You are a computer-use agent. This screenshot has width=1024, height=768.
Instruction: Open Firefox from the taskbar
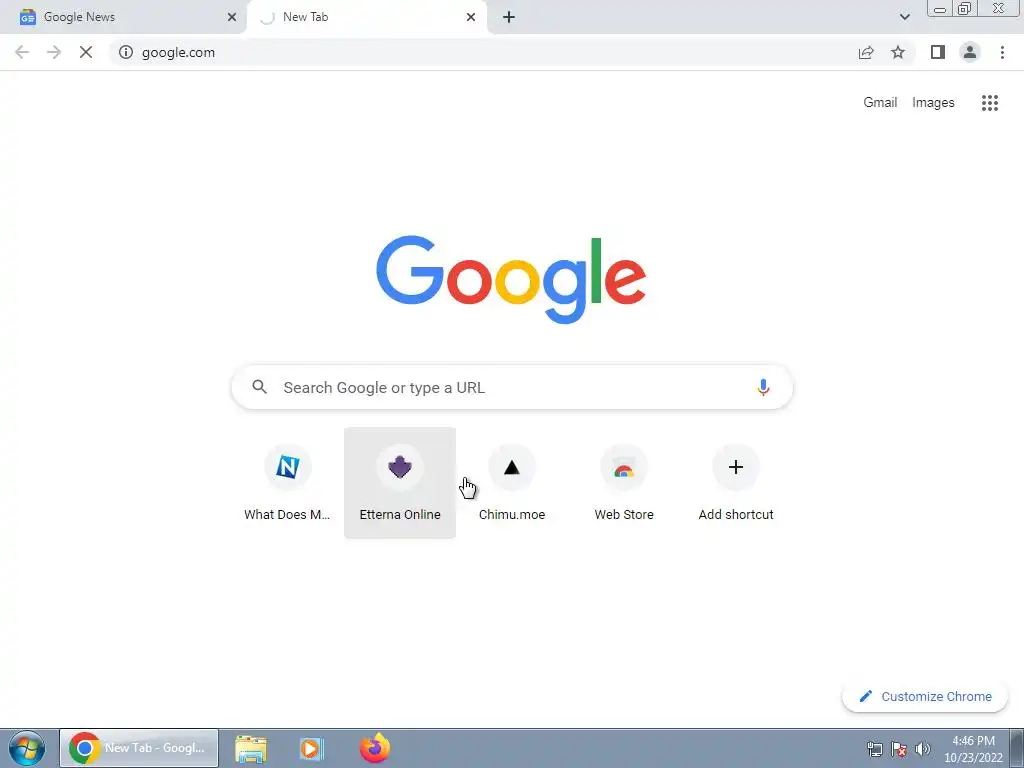375,748
